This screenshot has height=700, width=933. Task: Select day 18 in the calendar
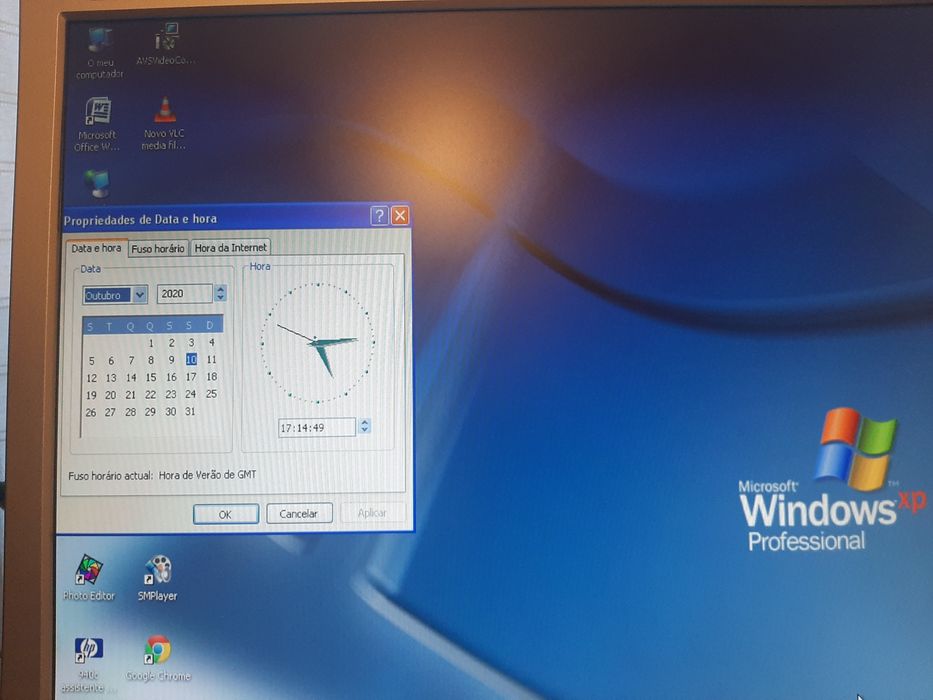tap(211, 377)
